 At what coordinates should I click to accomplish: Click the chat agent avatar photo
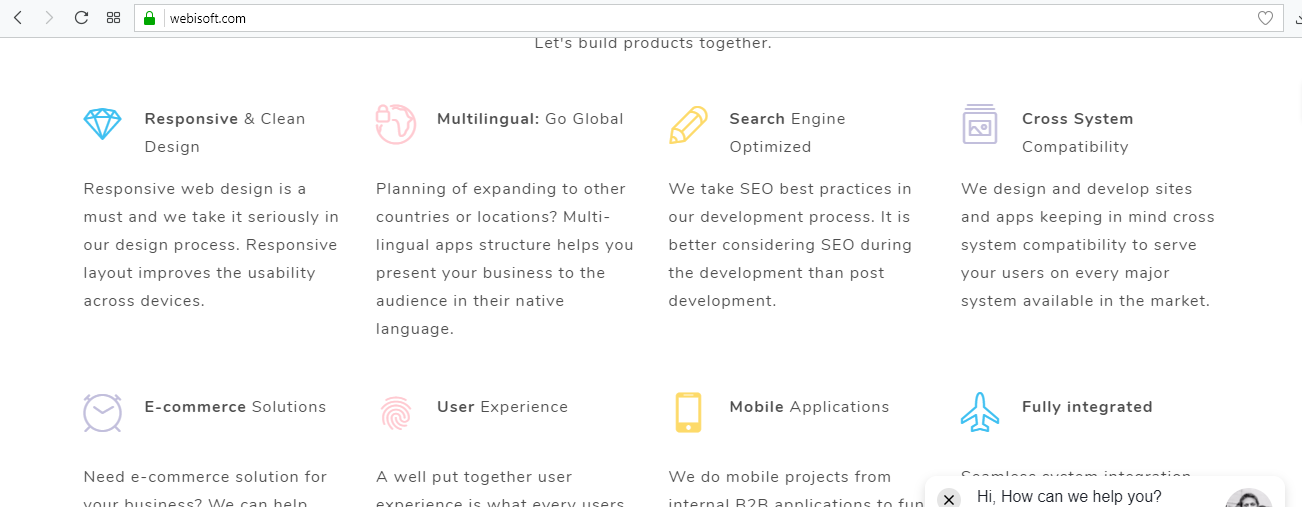(1248, 499)
